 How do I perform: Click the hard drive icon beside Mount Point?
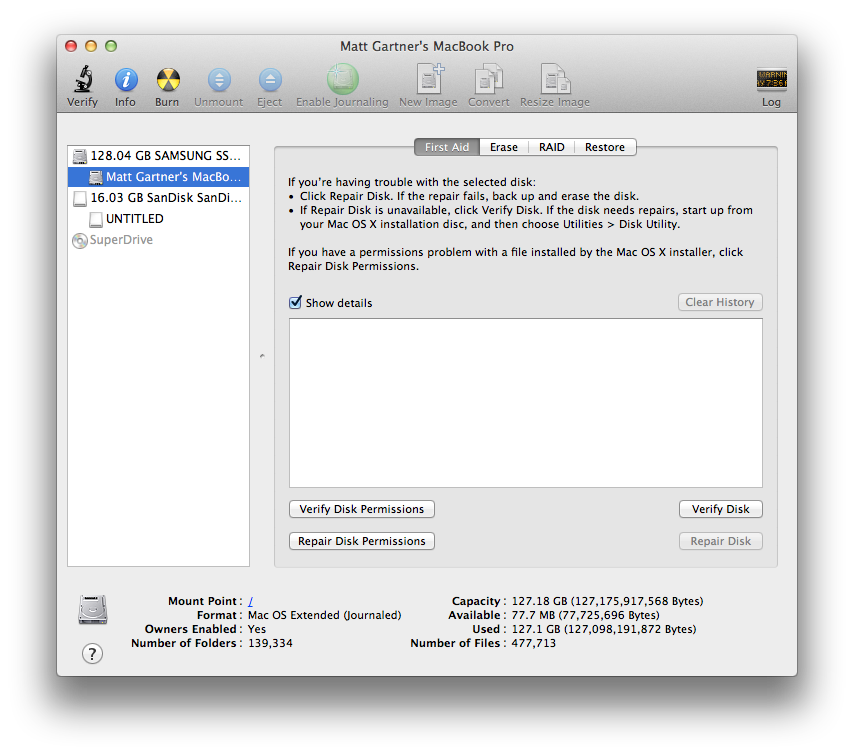pyautogui.click(x=93, y=609)
